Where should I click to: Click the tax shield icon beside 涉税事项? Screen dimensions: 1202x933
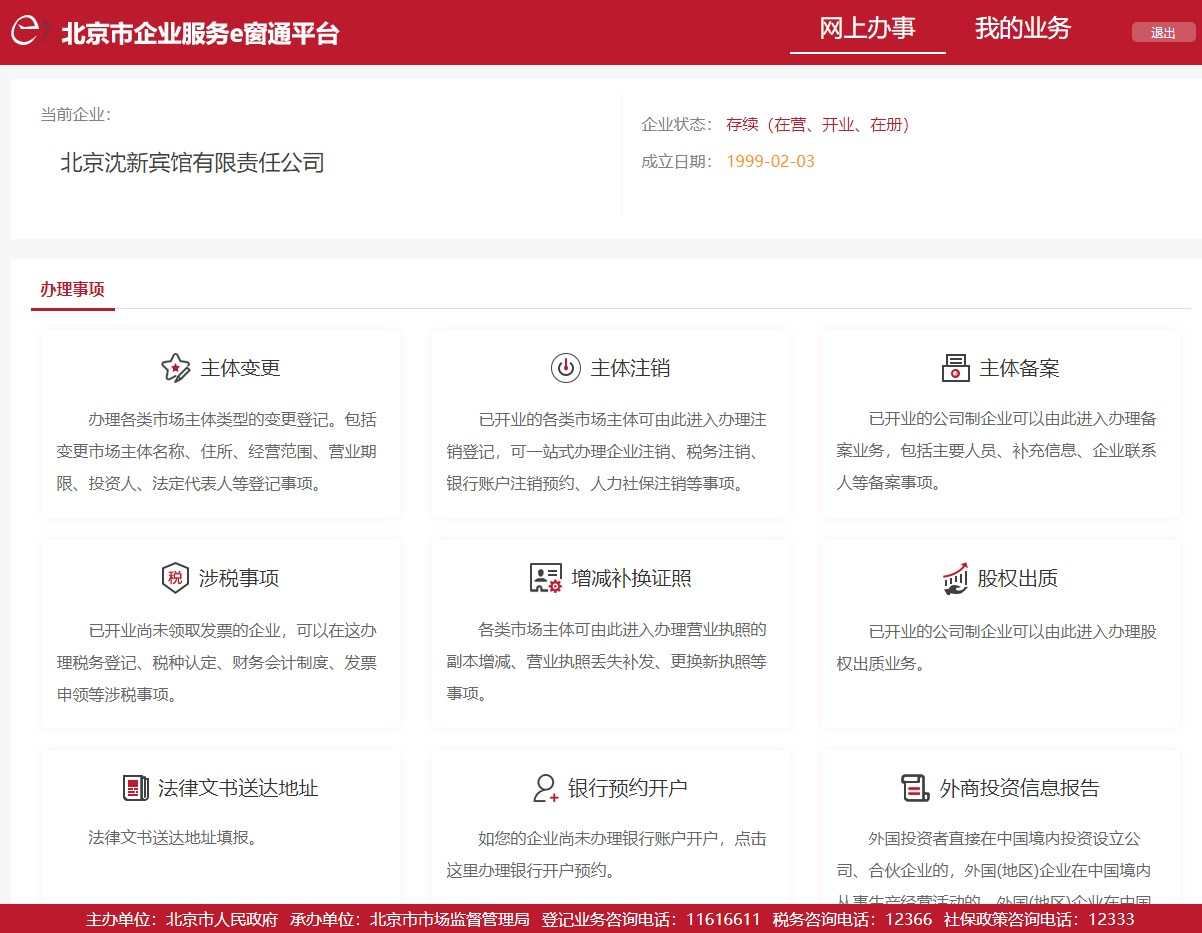tap(175, 578)
